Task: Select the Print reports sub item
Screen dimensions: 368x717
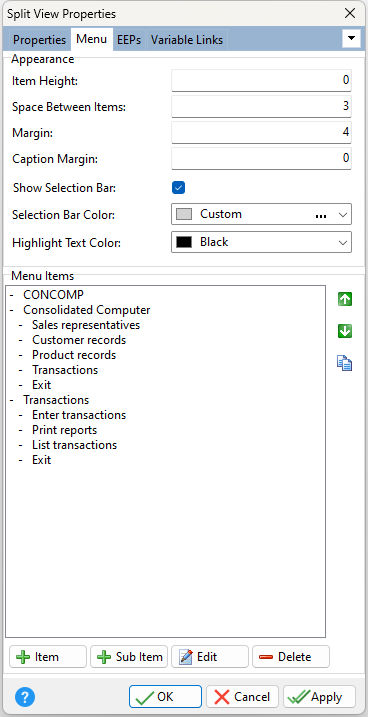Action: click(64, 430)
